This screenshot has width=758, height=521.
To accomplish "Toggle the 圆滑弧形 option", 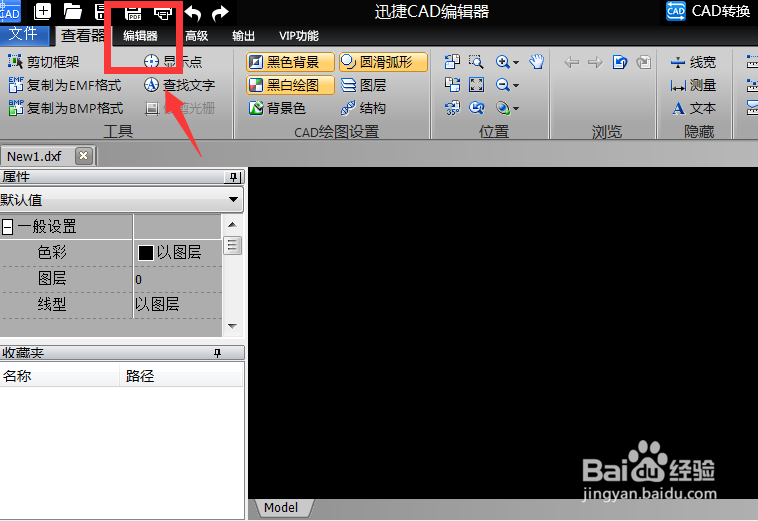I will 383,62.
